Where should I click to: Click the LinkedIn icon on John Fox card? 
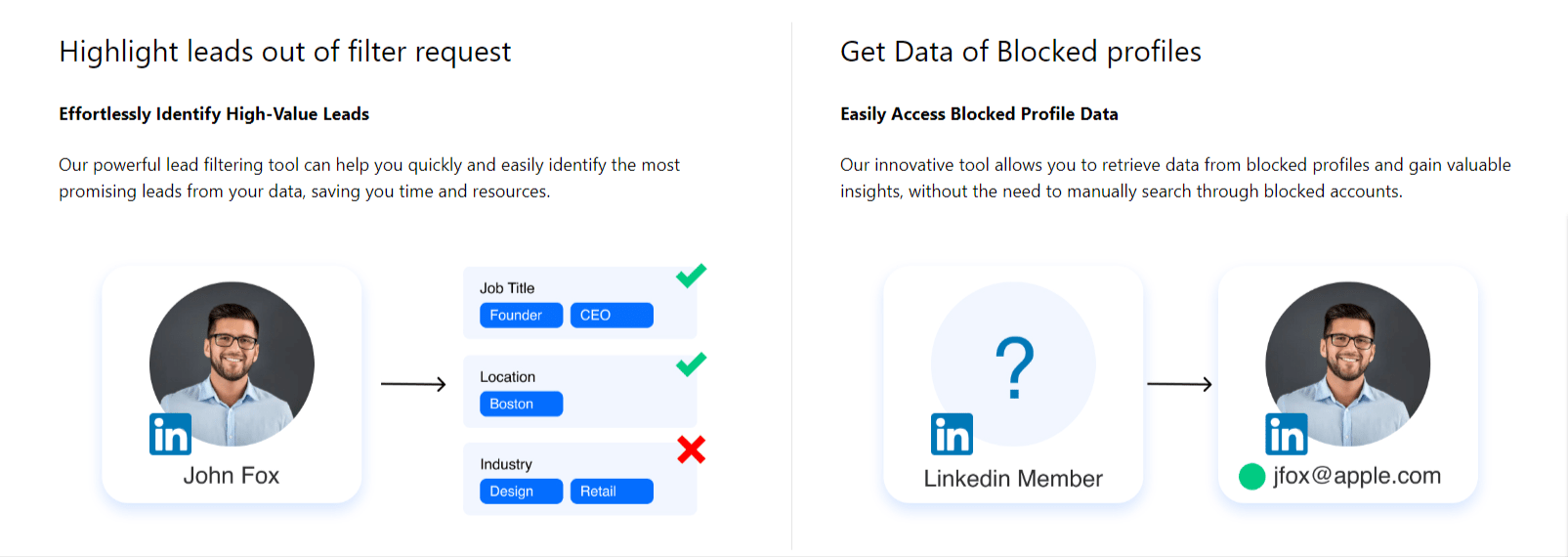(x=170, y=434)
